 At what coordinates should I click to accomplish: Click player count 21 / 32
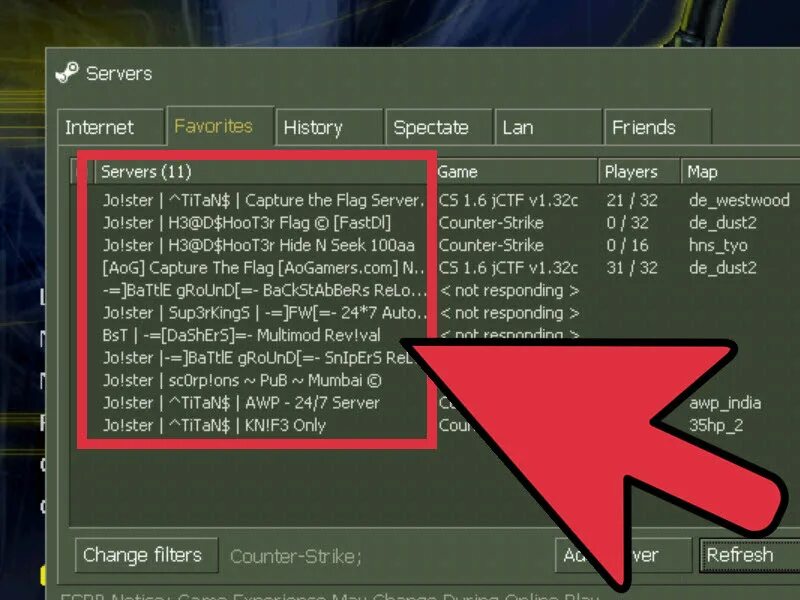pos(632,200)
